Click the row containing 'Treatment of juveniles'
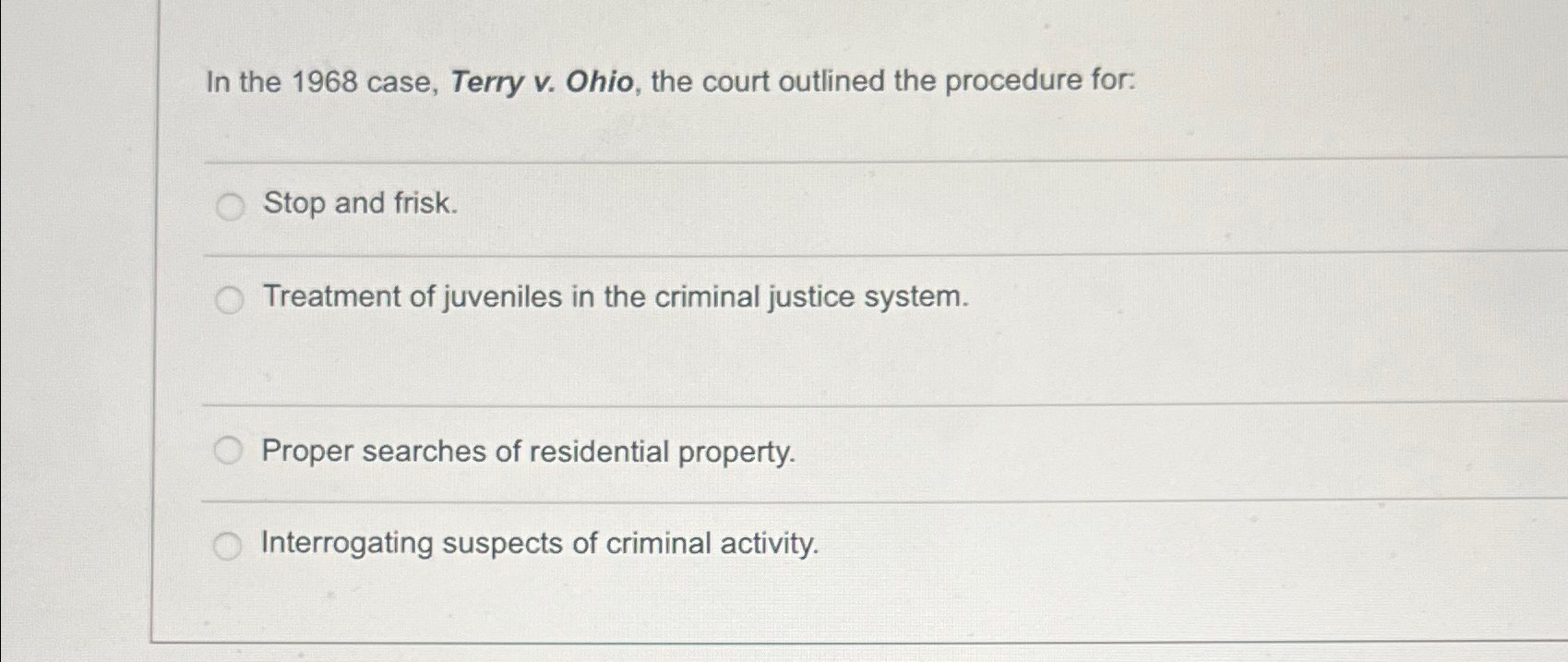This screenshot has width=1568, height=662. (x=738, y=297)
